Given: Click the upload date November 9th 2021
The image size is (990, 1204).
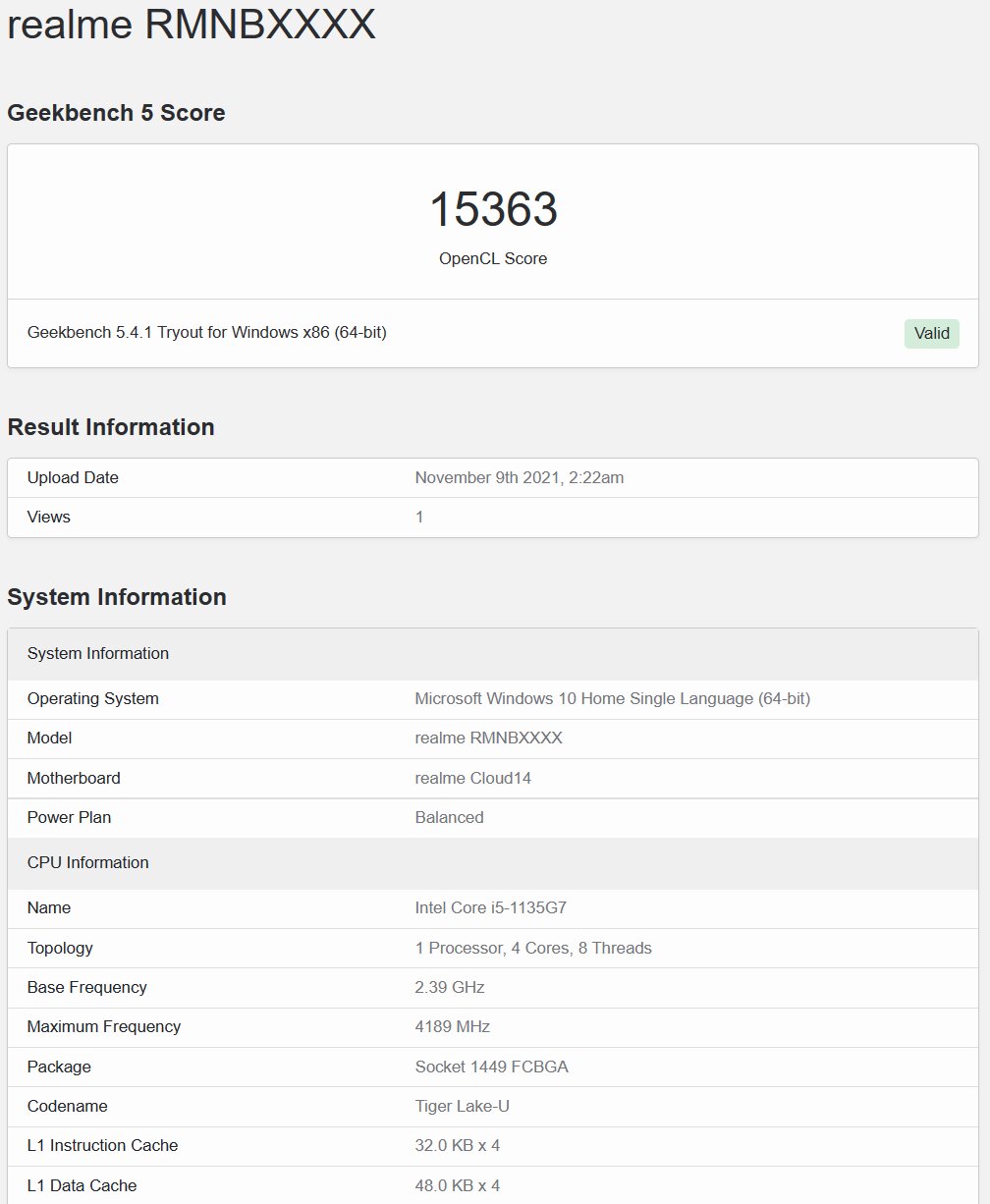Looking at the screenshot, I should [x=519, y=478].
